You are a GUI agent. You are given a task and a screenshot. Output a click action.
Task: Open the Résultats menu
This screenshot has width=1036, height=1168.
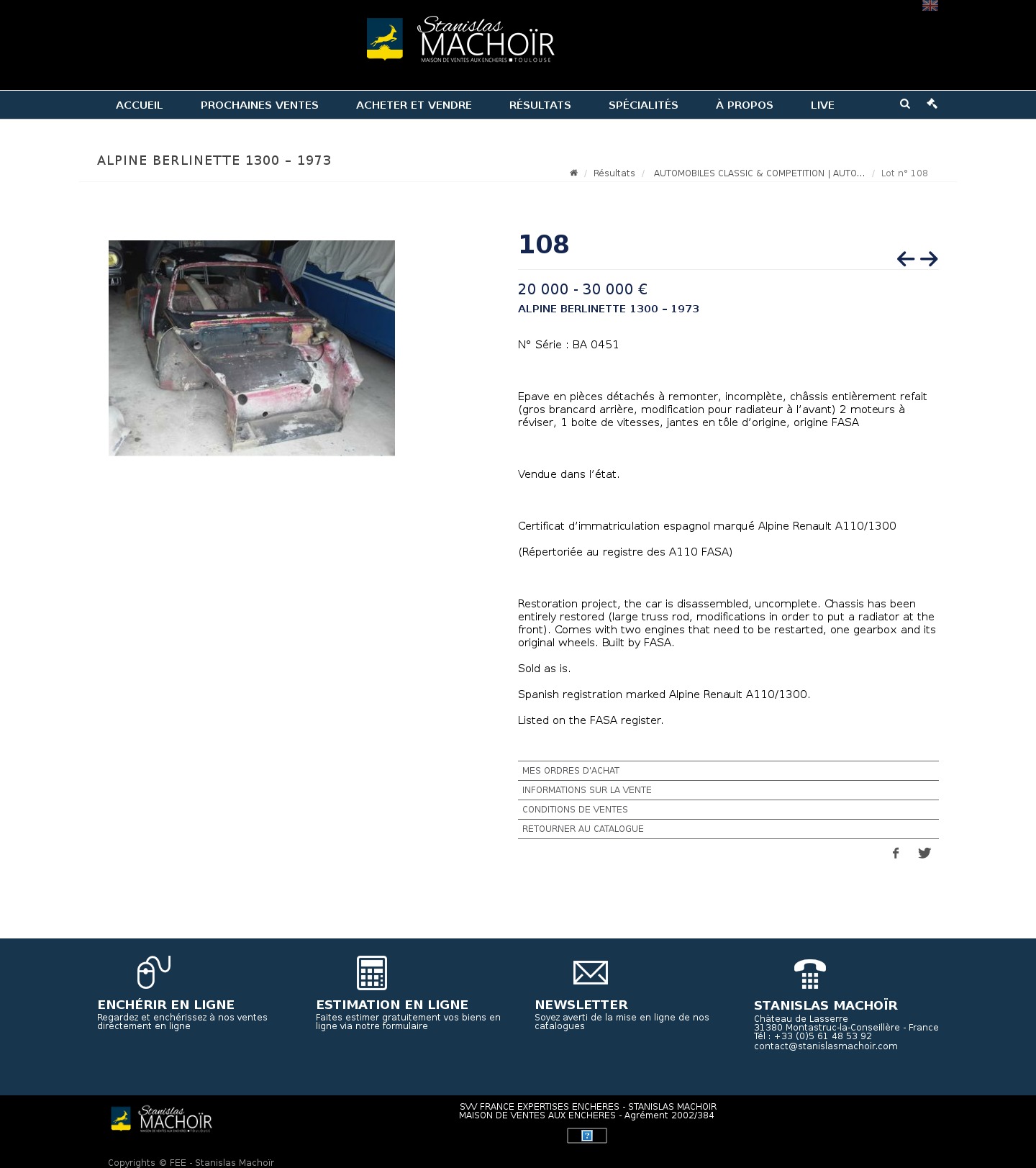coord(540,105)
